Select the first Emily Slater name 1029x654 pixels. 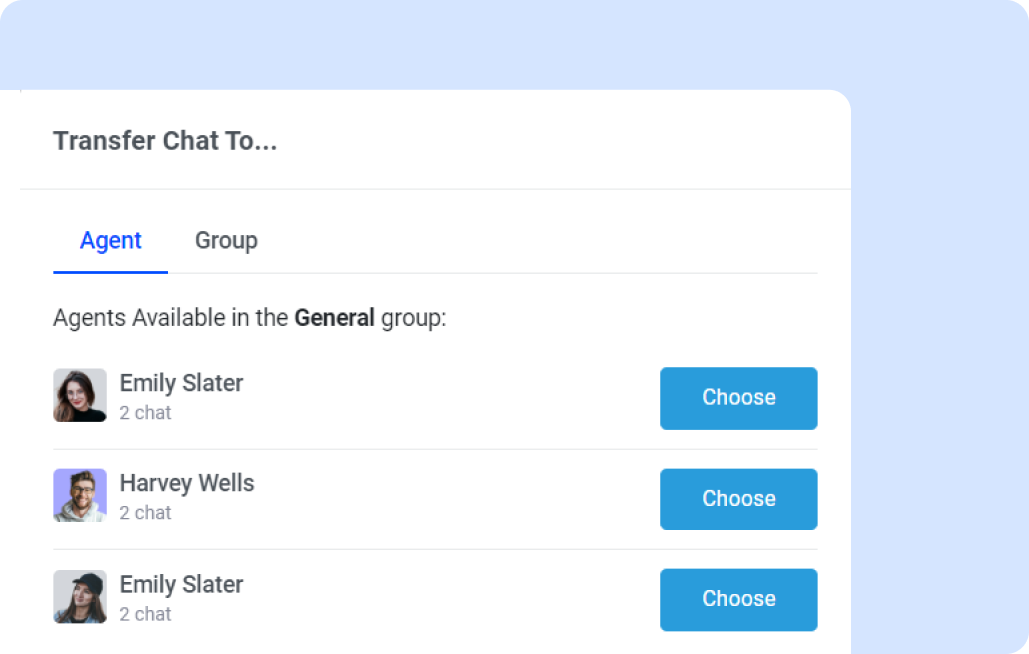pyautogui.click(x=181, y=383)
